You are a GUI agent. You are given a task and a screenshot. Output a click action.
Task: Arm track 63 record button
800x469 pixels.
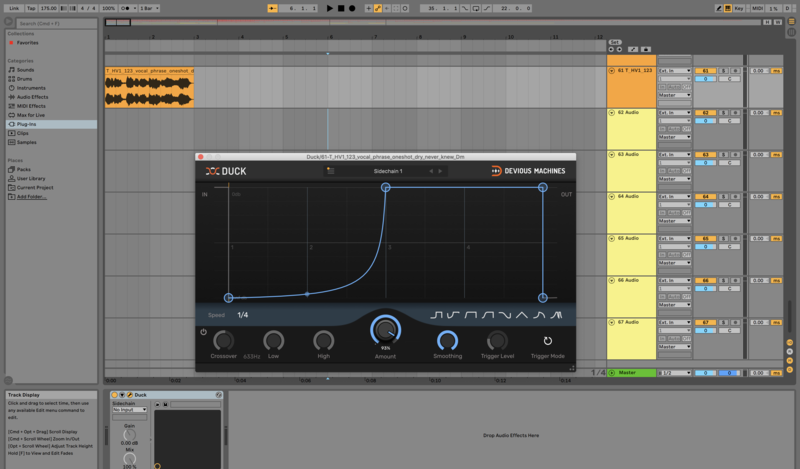click(x=735, y=154)
